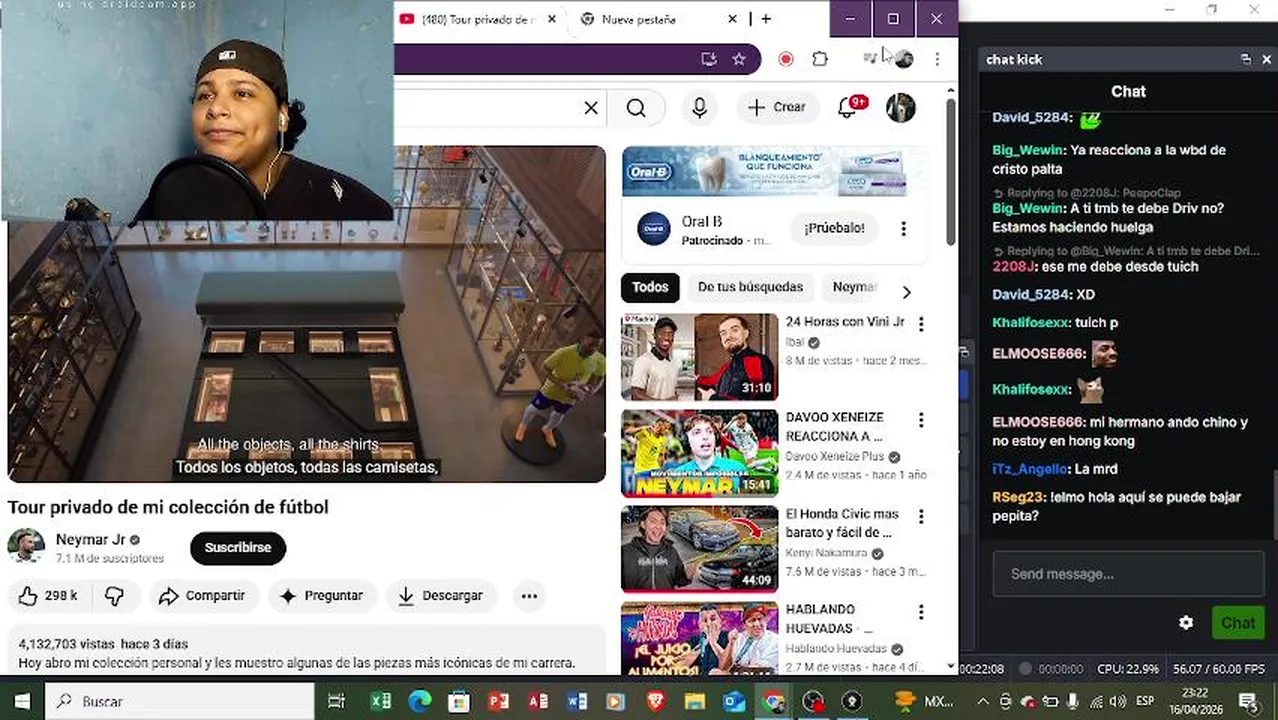Click the Descargar download button

pyautogui.click(x=441, y=595)
